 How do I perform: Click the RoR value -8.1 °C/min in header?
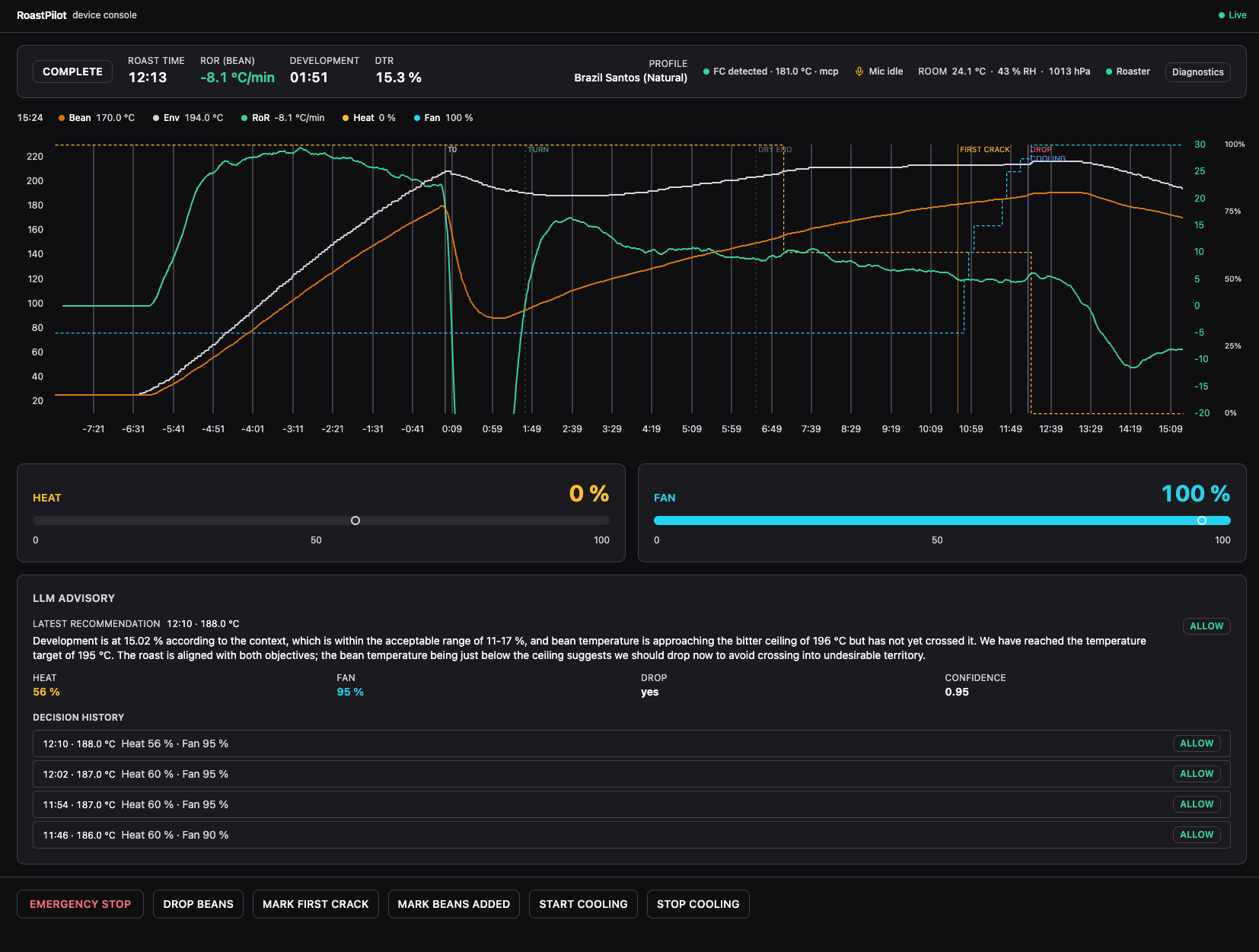click(x=237, y=78)
